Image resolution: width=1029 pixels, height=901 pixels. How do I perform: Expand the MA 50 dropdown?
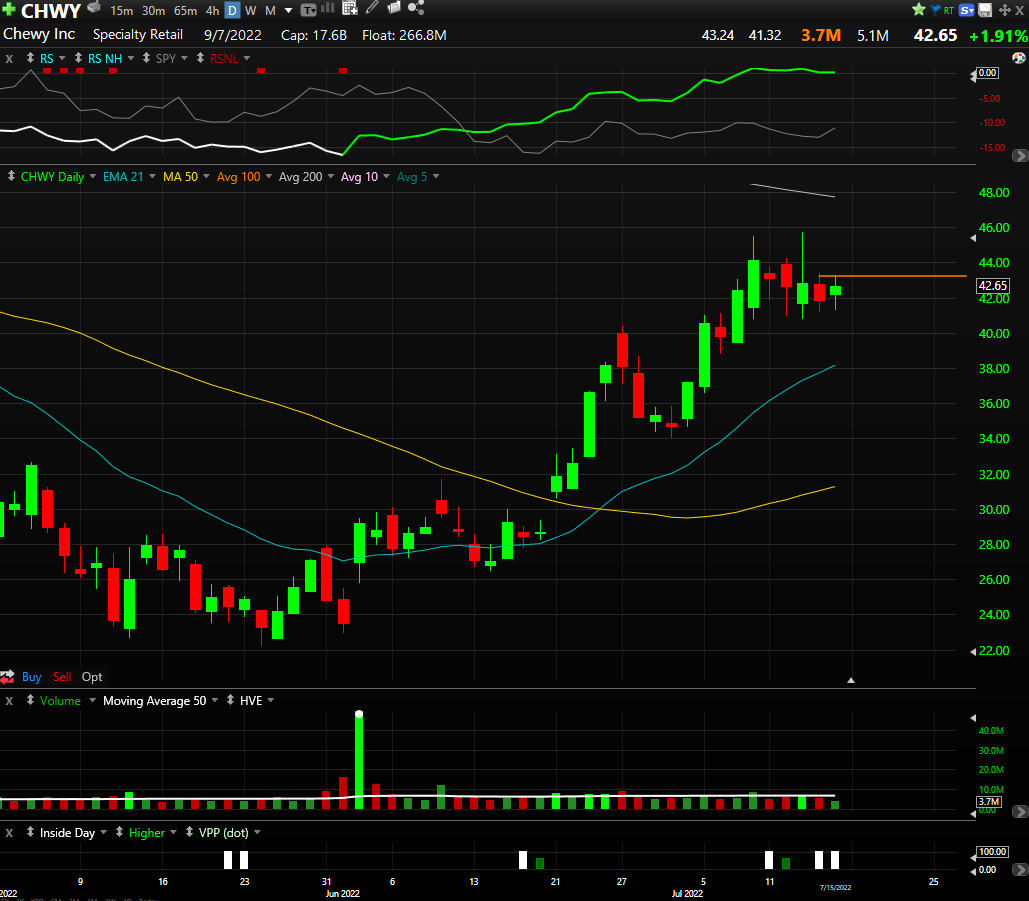[x=206, y=177]
